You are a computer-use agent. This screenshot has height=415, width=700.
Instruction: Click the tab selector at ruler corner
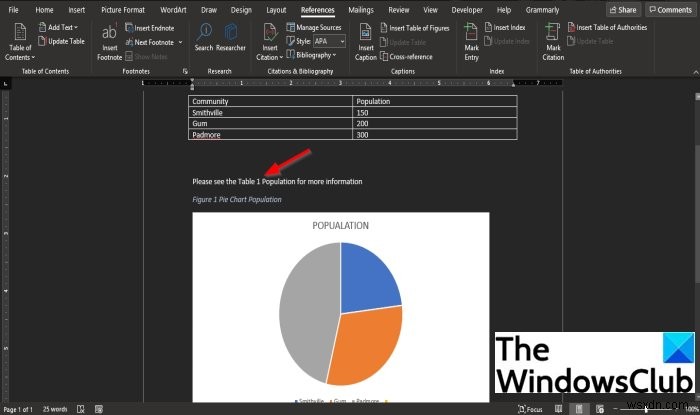(5, 83)
